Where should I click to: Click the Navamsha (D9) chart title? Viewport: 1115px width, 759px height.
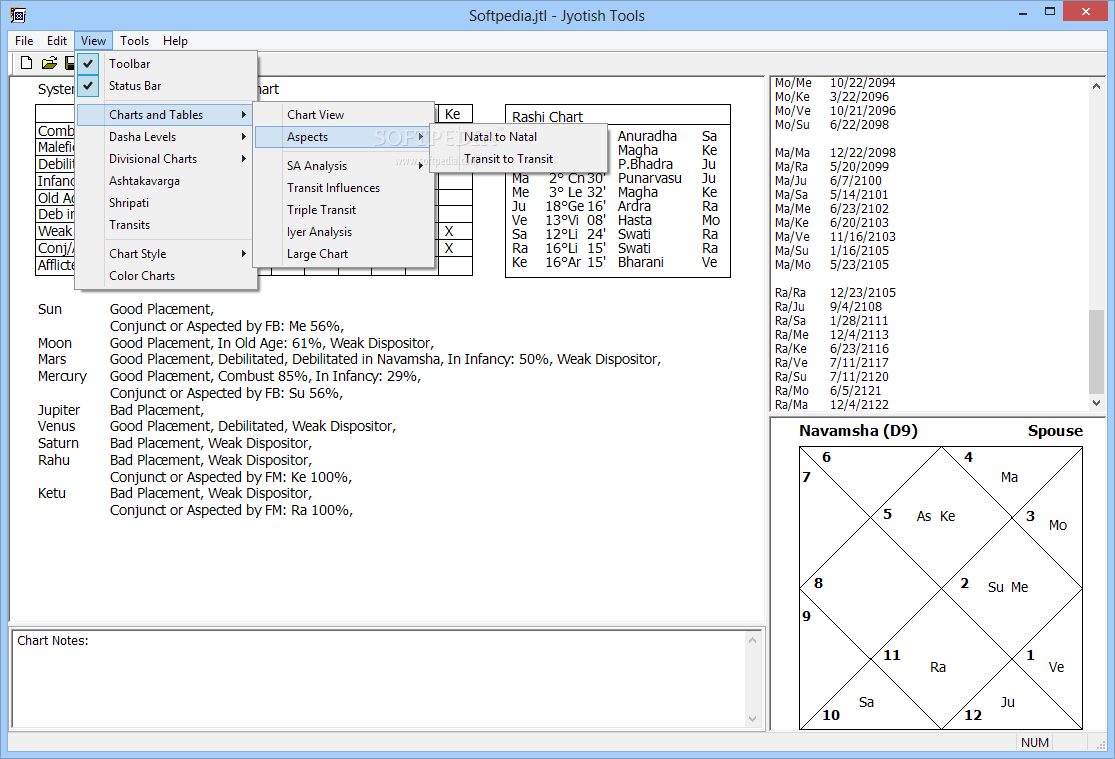click(x=858, y=430)
